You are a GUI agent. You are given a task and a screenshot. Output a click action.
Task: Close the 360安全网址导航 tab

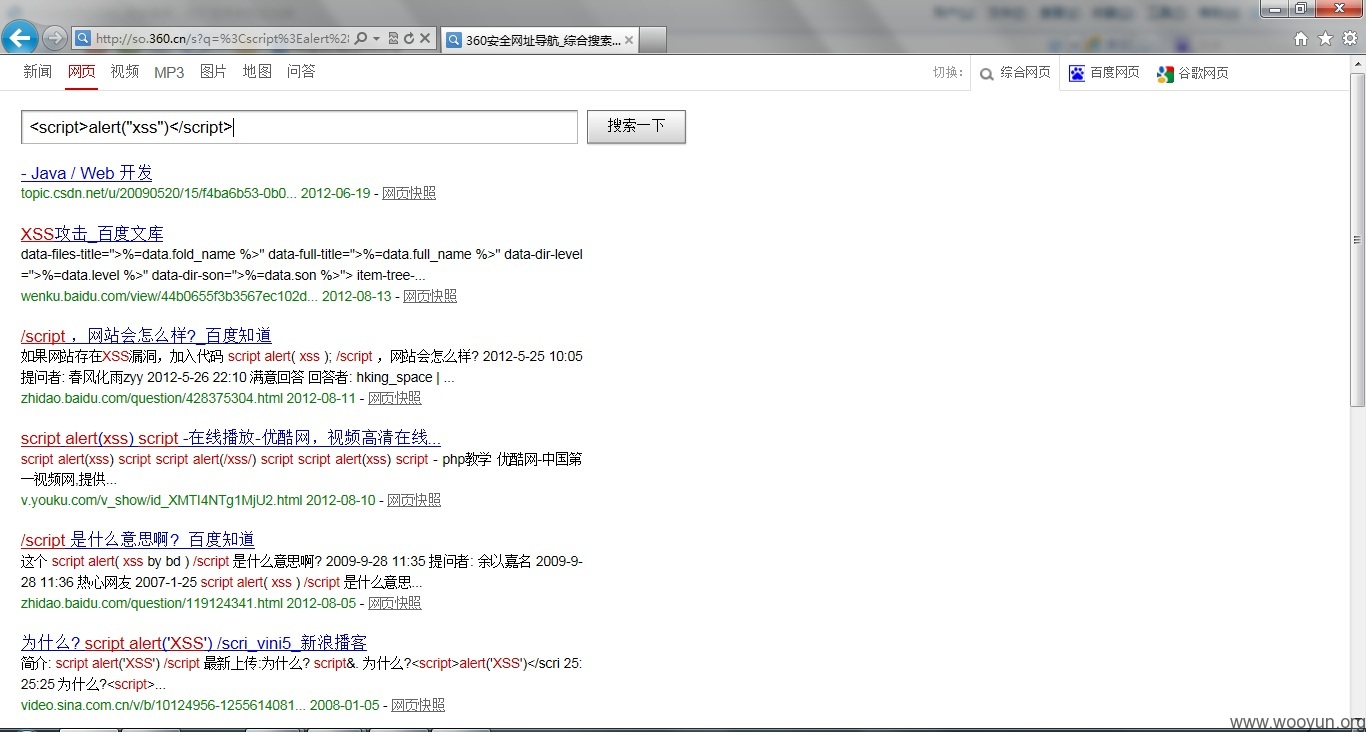627,40
